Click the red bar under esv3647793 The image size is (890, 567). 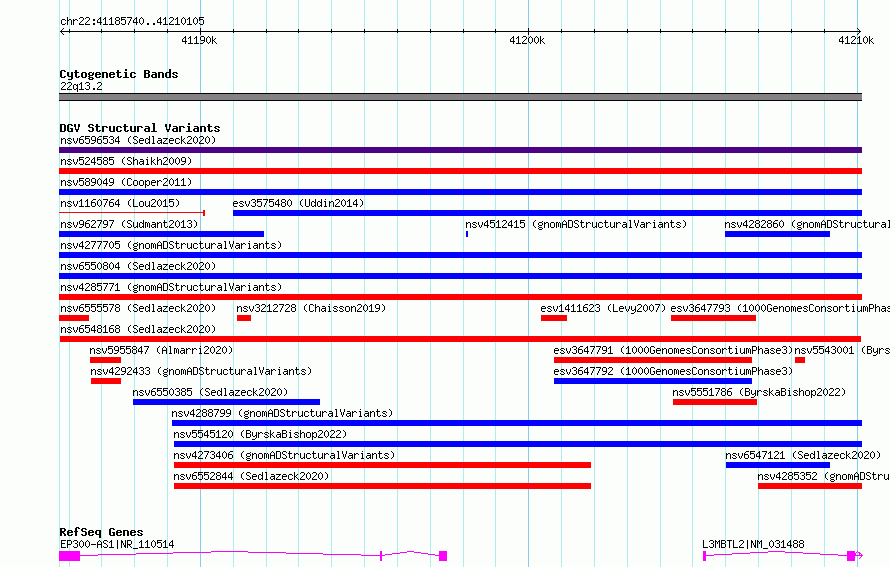click(713, 318)
